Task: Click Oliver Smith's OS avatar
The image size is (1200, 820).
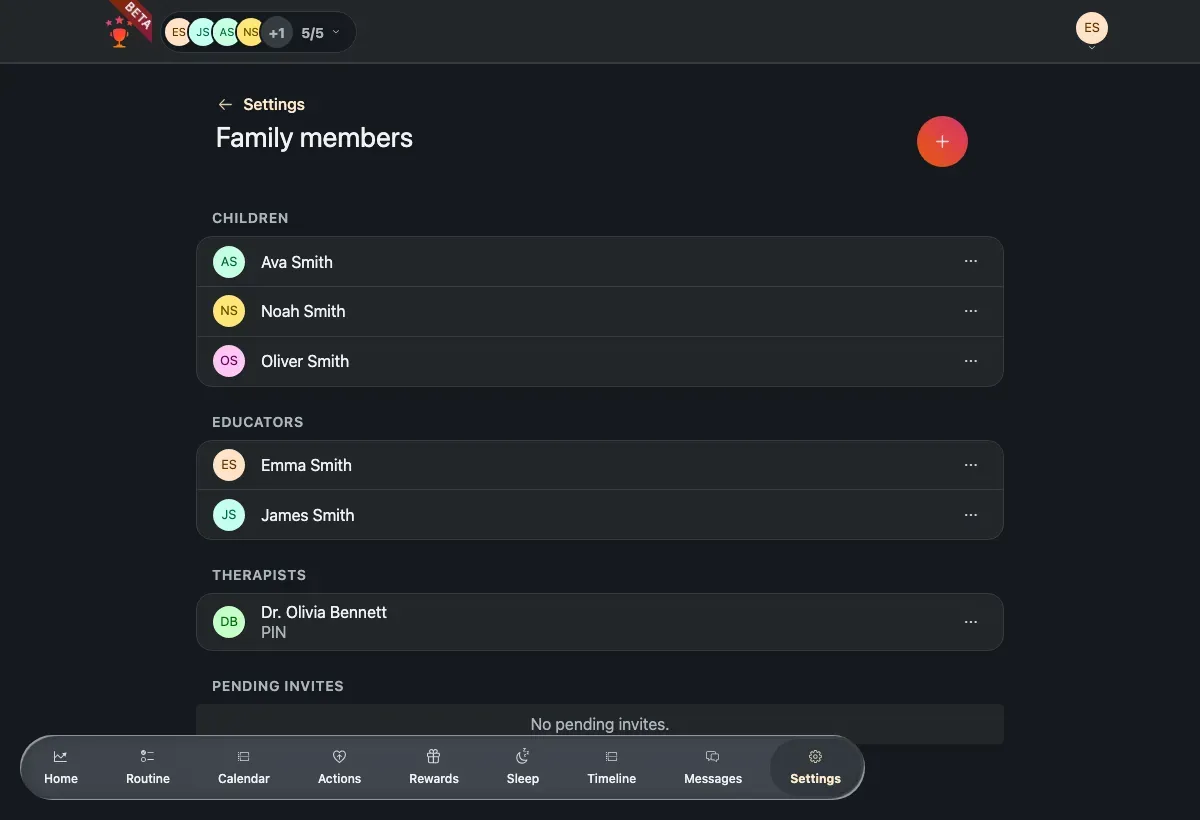Action: point(229,361)
